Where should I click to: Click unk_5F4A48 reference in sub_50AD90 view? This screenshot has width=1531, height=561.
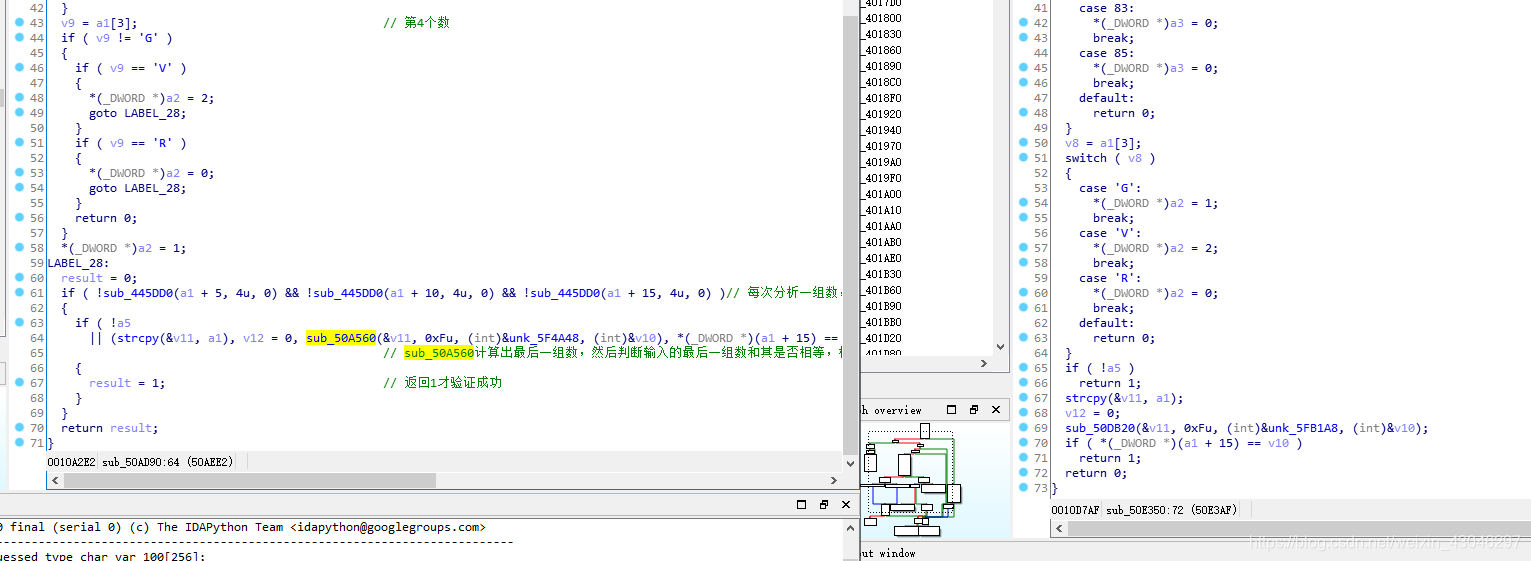coord(543,337)
